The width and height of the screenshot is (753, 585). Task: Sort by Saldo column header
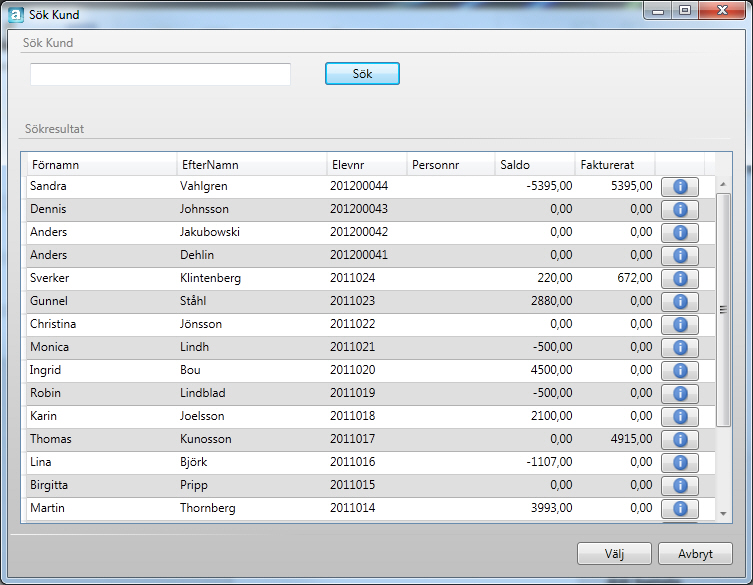click(x=534, y=165)
